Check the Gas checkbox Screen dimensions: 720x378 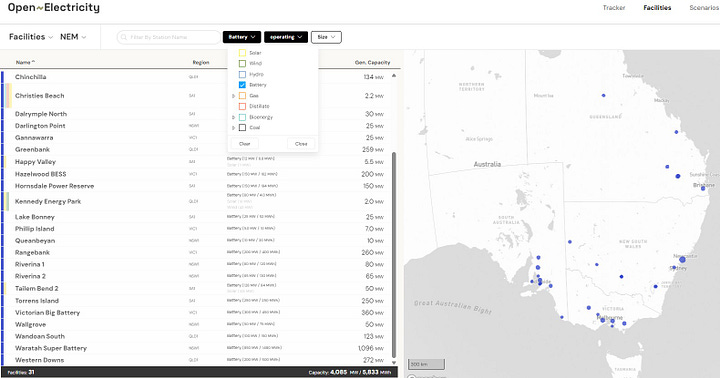[242, 96]
